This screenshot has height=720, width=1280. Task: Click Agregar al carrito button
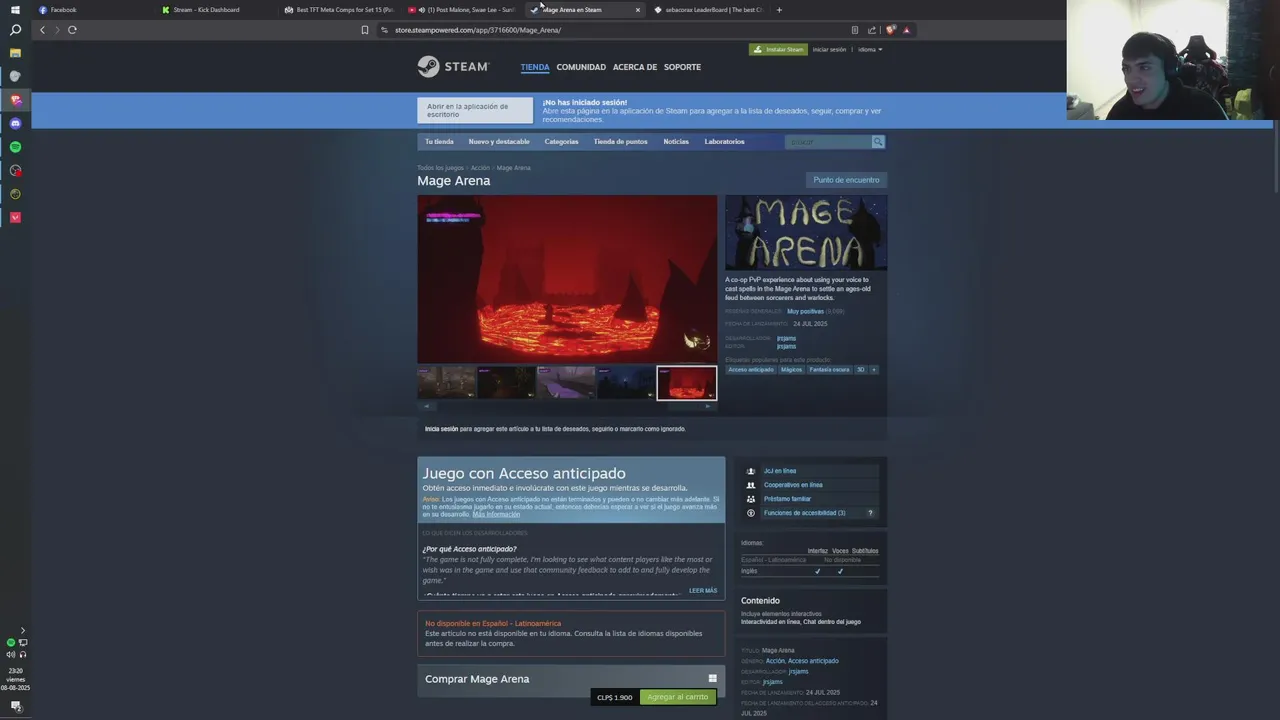coord(678,697)
